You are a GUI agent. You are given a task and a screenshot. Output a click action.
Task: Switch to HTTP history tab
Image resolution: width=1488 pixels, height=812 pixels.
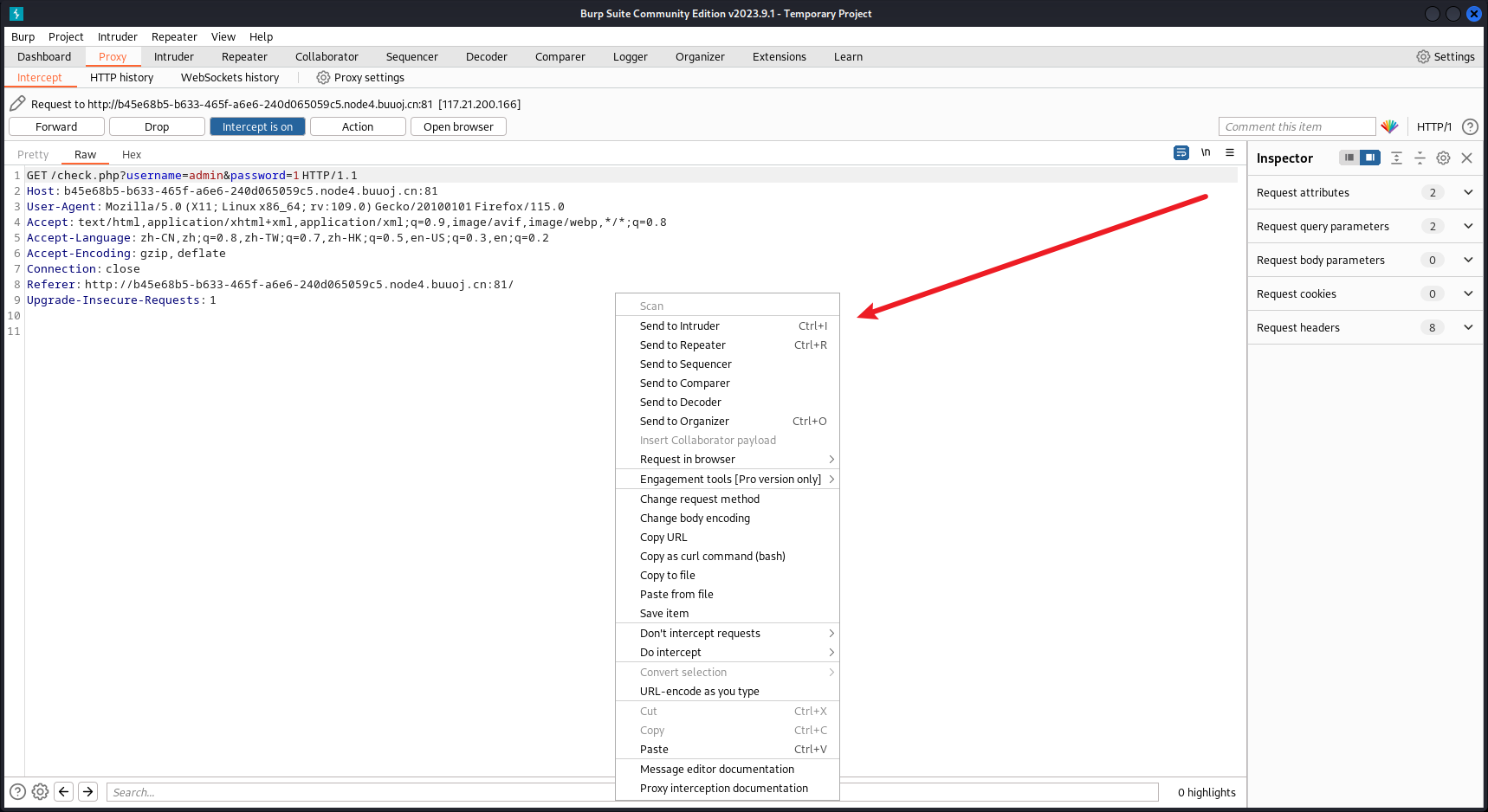[x=121, y=77]
